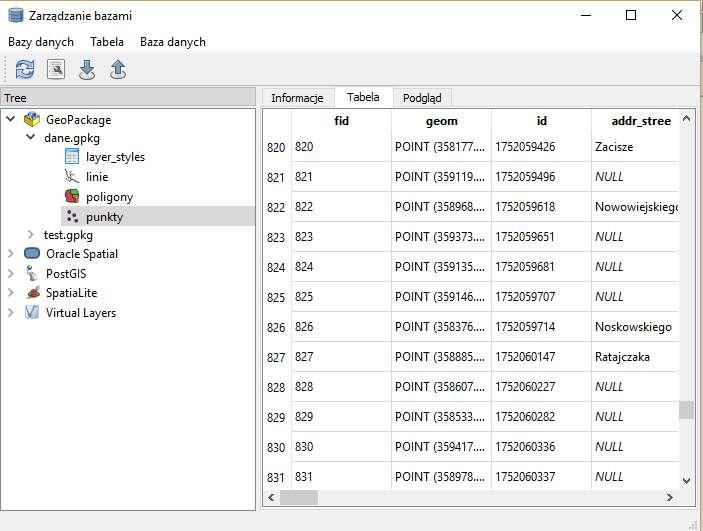Select the linie layer entry
The width and height of the screenshot is (703, 531).
point(97,177)
